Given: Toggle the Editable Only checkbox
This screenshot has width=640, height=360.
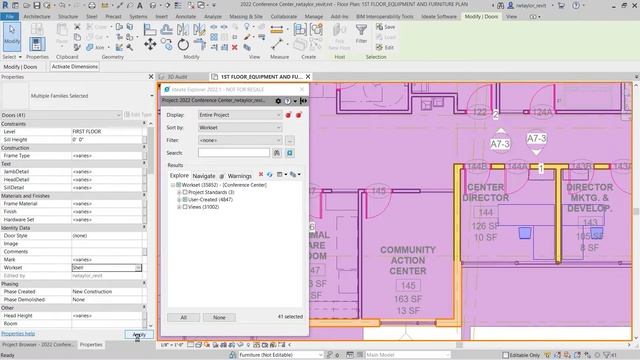Looking at the screenshot, I should pos(505,355).
